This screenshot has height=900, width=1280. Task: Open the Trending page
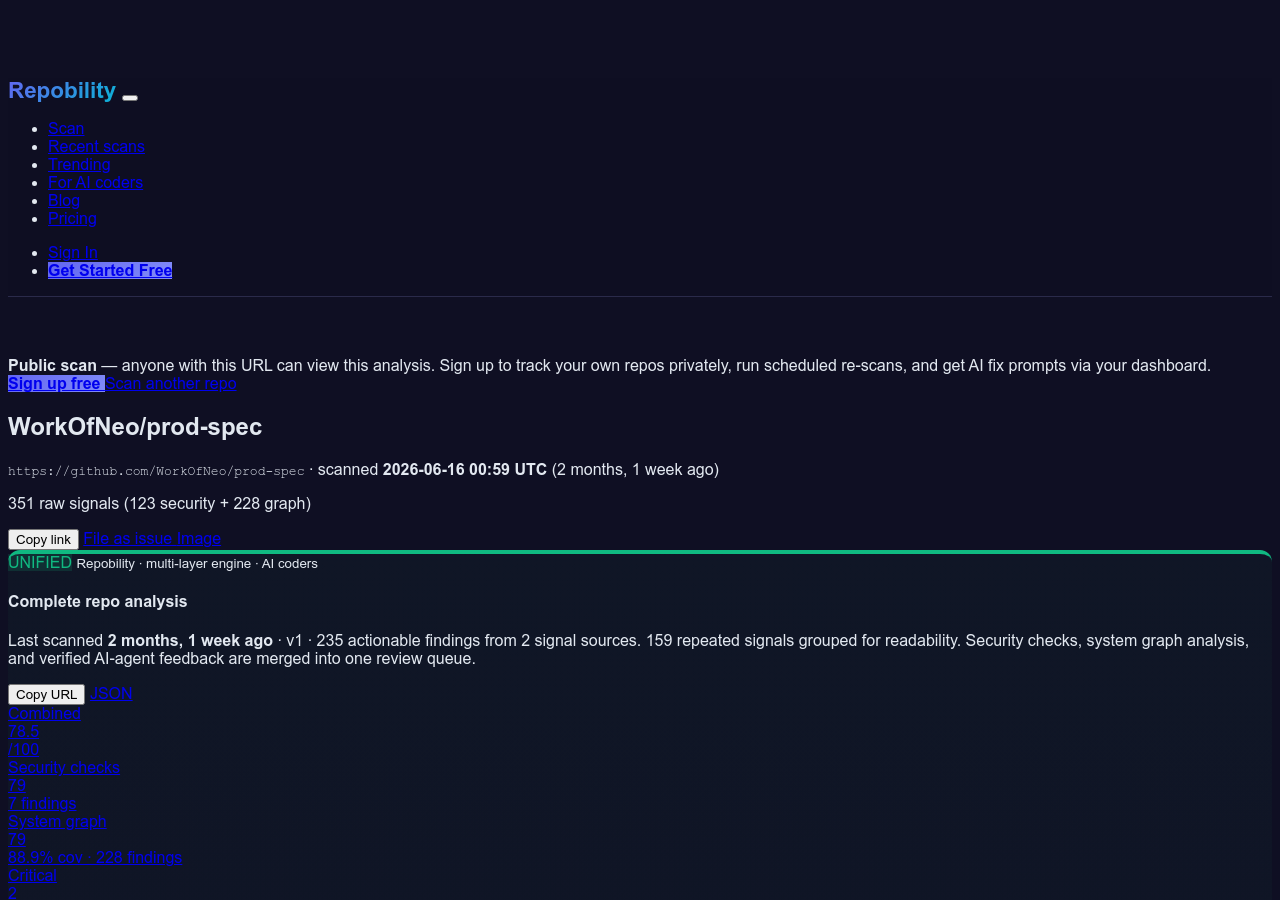(79, 164)
